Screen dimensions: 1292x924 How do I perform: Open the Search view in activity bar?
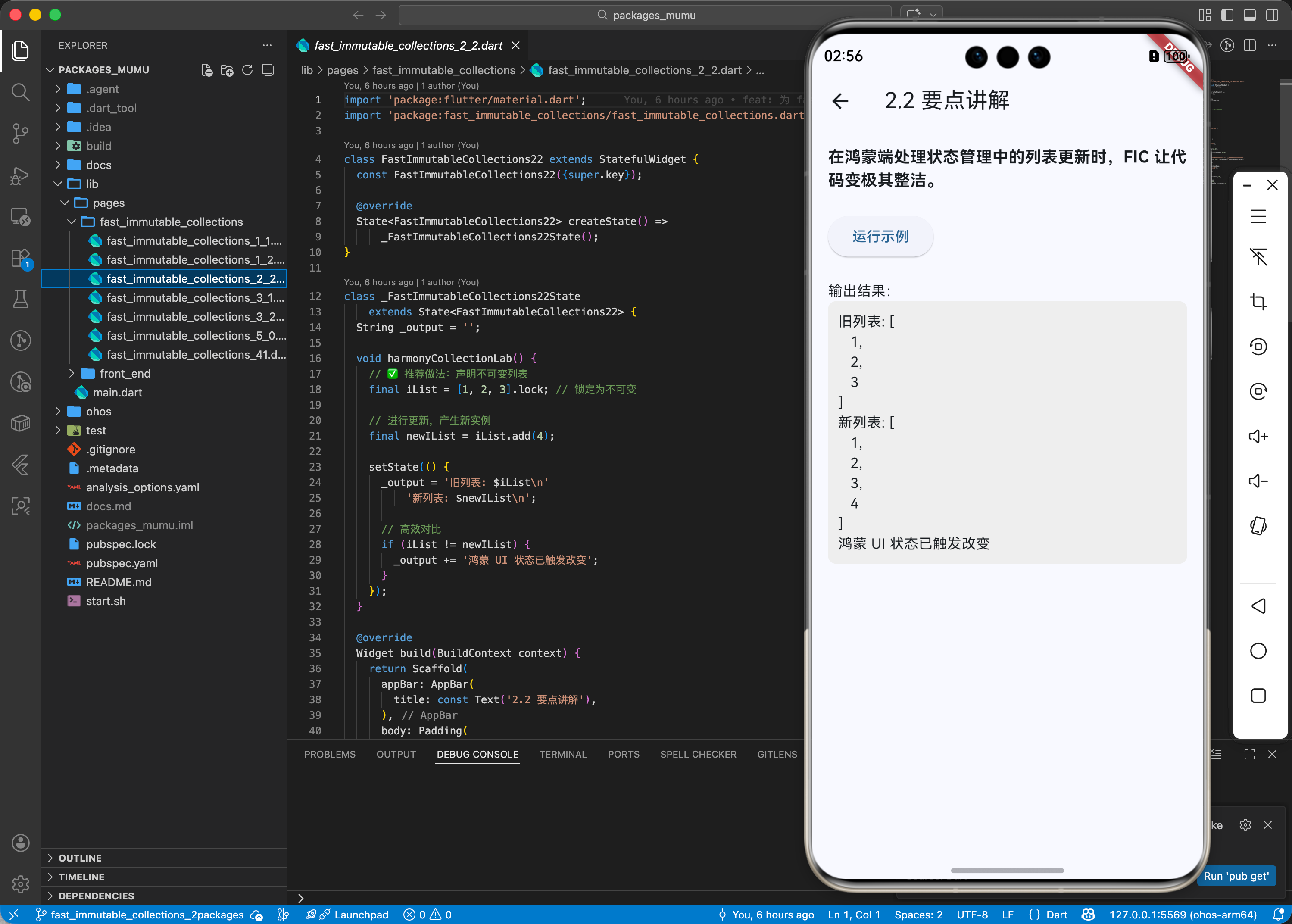21,92
